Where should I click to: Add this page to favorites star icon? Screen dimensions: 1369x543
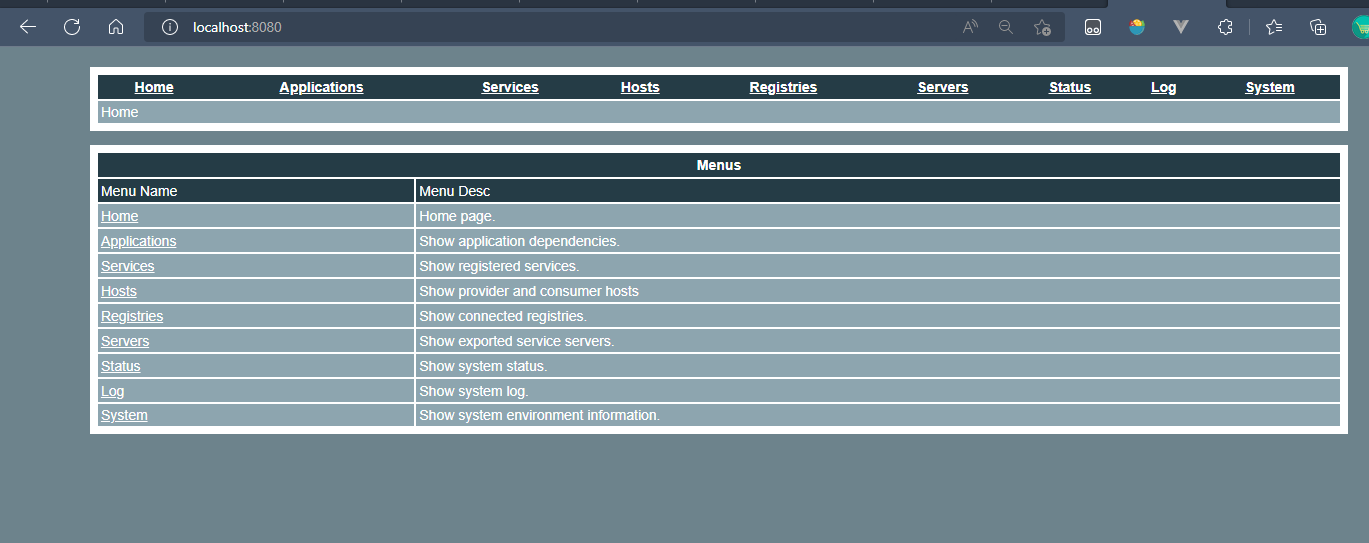click(1042, 27)
